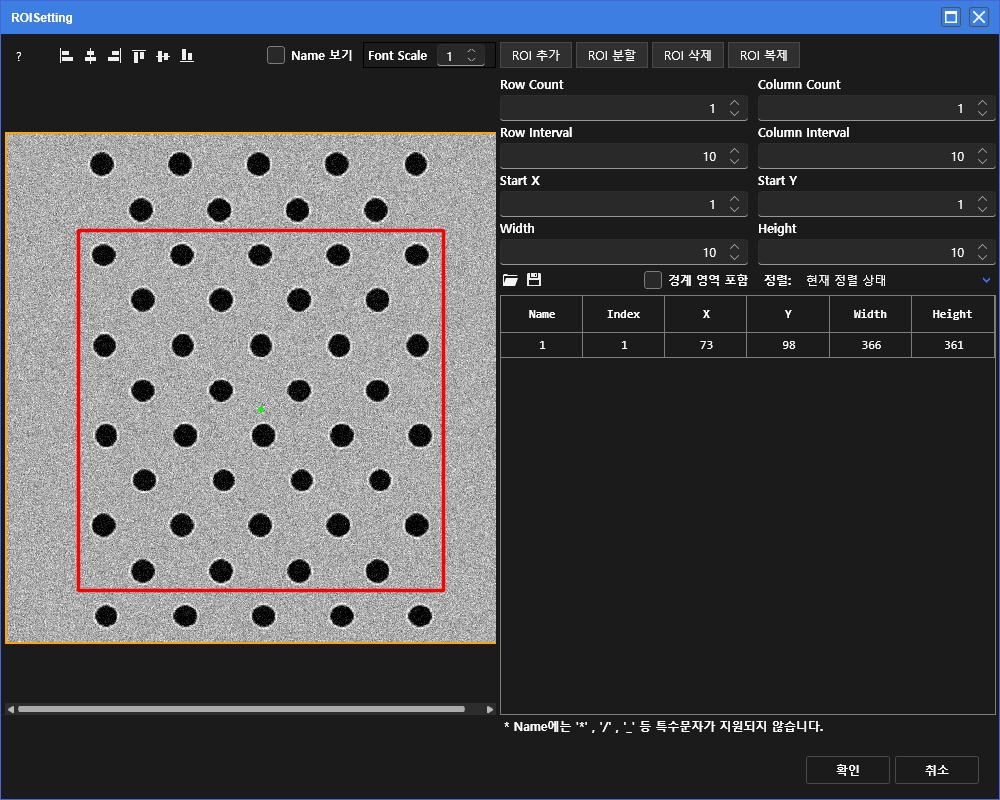Enable the Name 보기 checkbox

point(276,55)
